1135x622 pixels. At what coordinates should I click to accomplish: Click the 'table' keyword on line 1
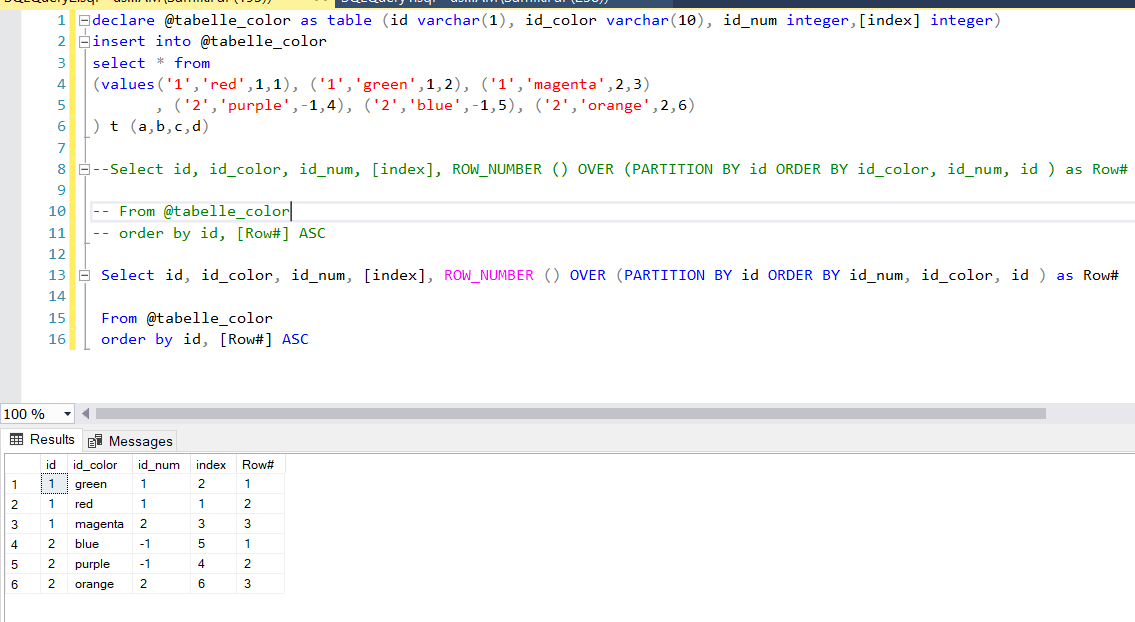click(x=350, y=20)
